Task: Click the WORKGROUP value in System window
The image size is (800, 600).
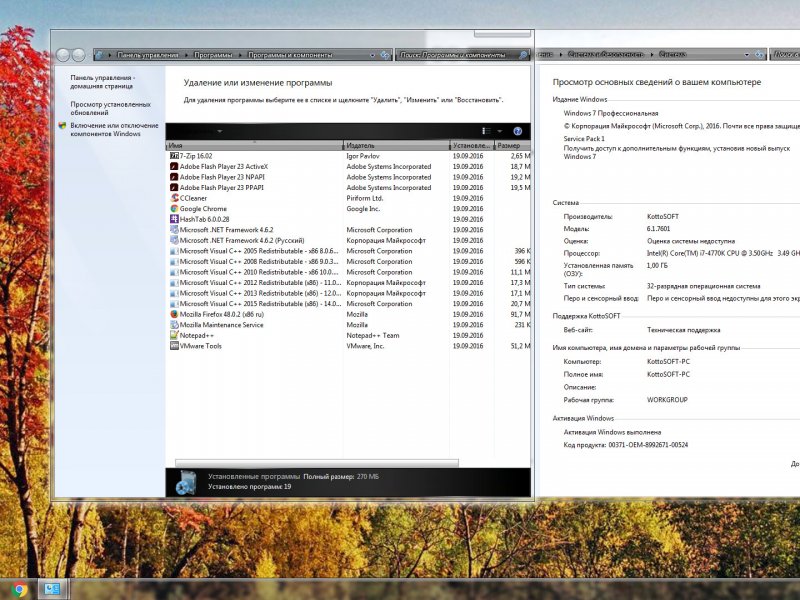Action: (667, 400)
